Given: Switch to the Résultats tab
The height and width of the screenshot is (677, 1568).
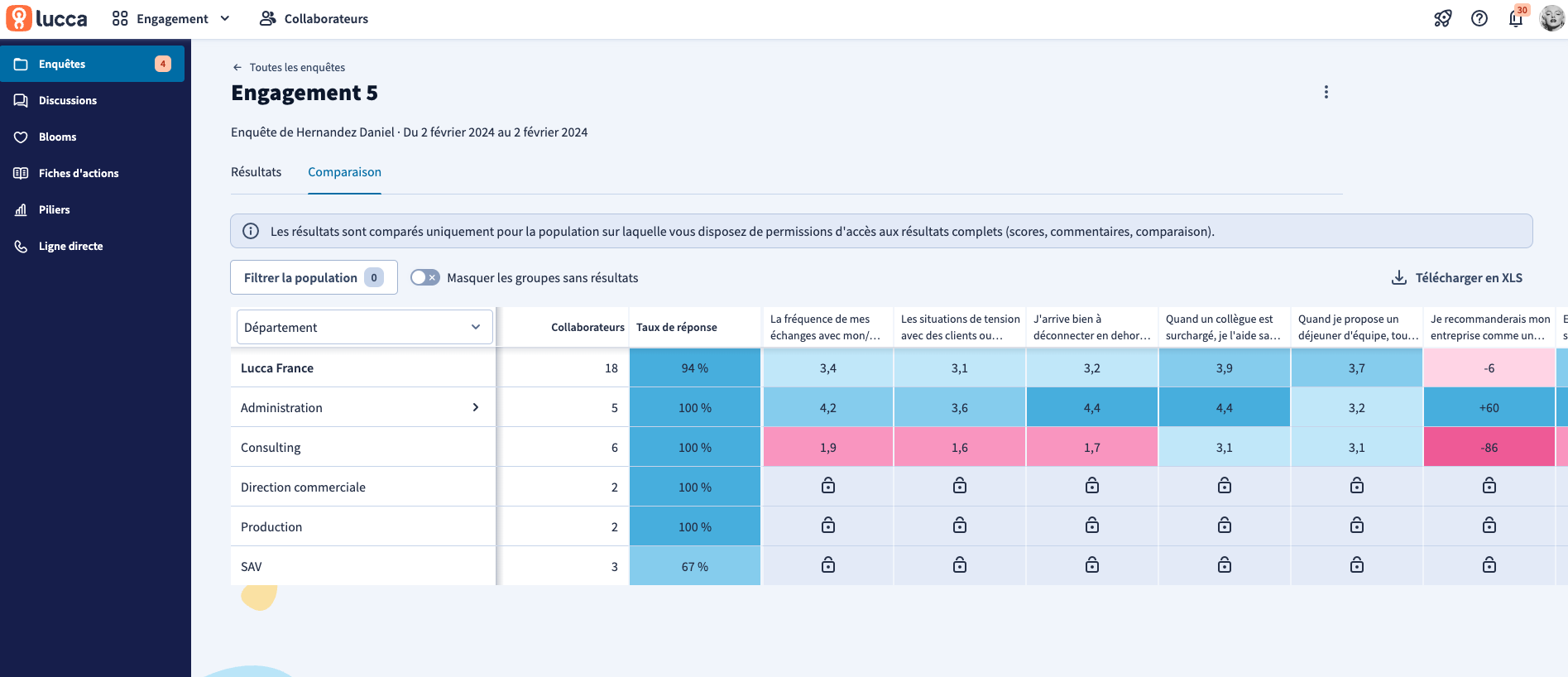Looking at the screenshot, I should pyautogui.click(x=256, y=172).
